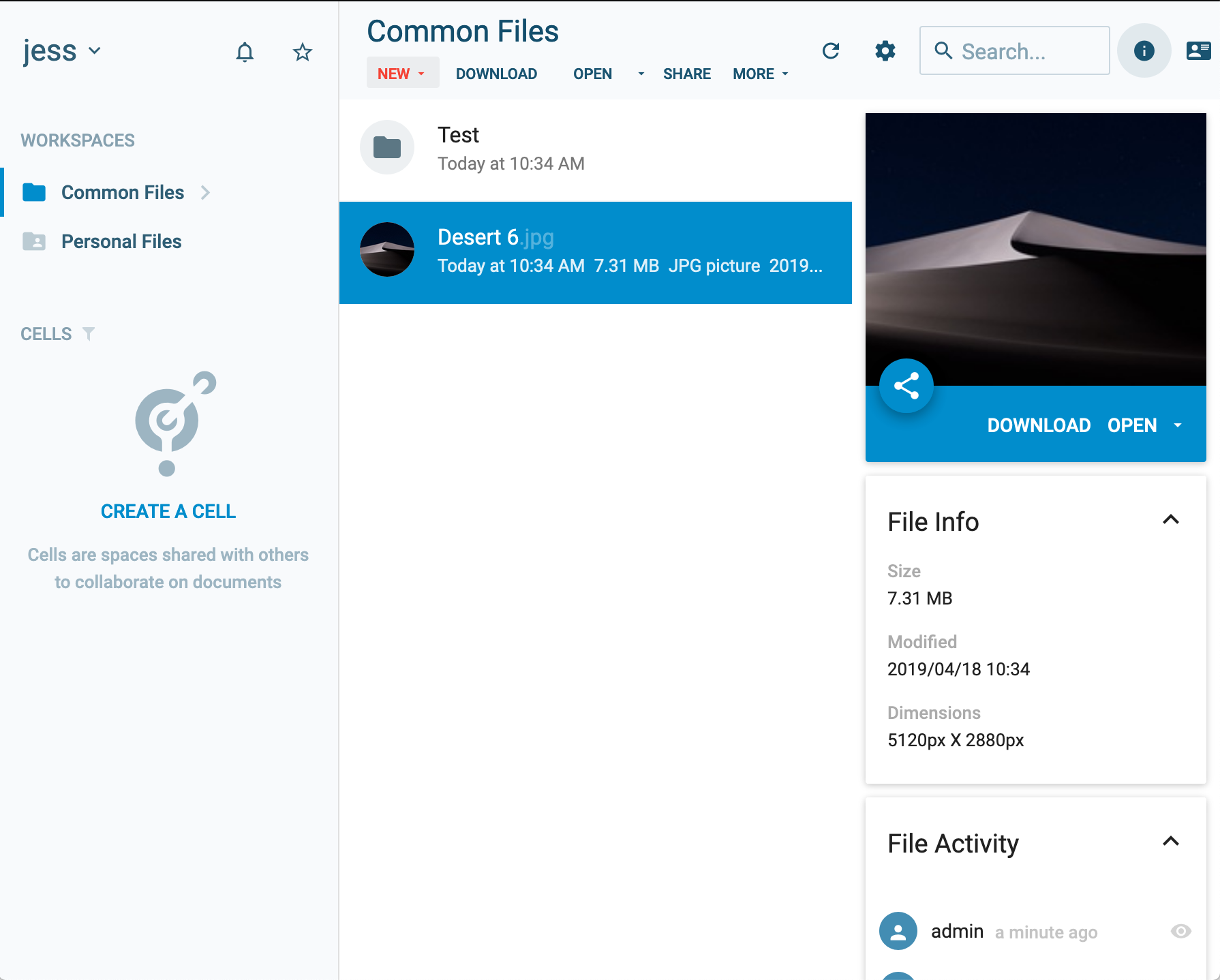
Task: Open the jess user menu
Action: 62,51
